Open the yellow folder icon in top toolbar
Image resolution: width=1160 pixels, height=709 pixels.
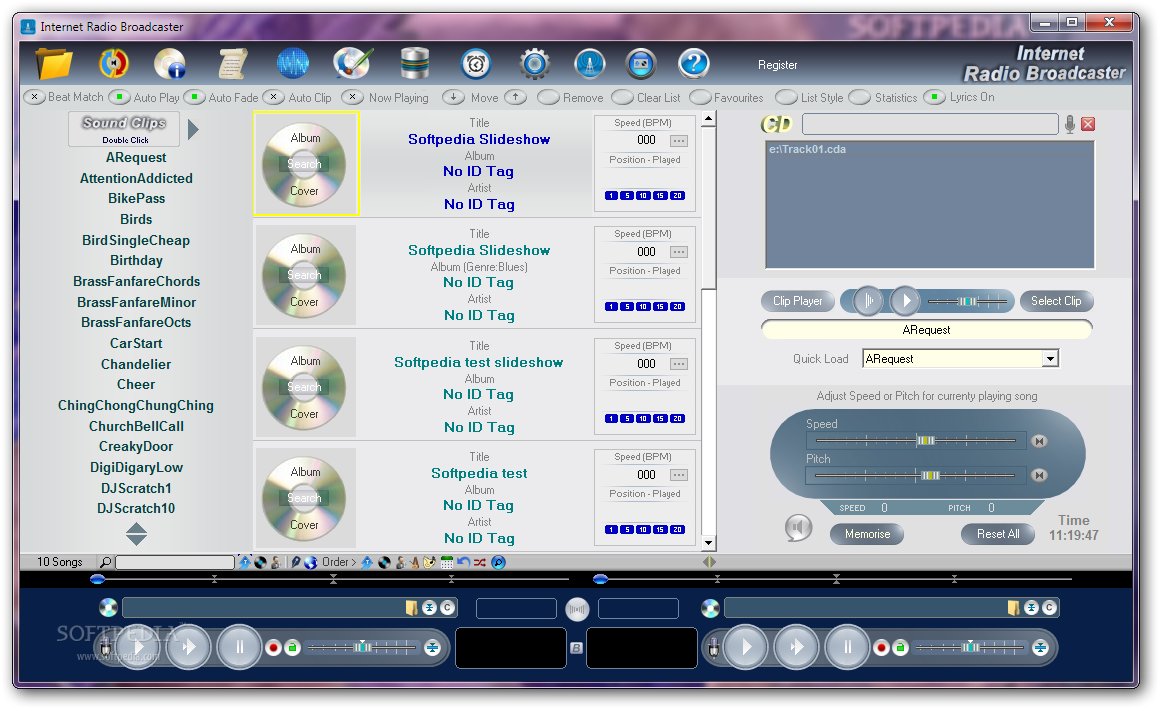tap(54, 64)
